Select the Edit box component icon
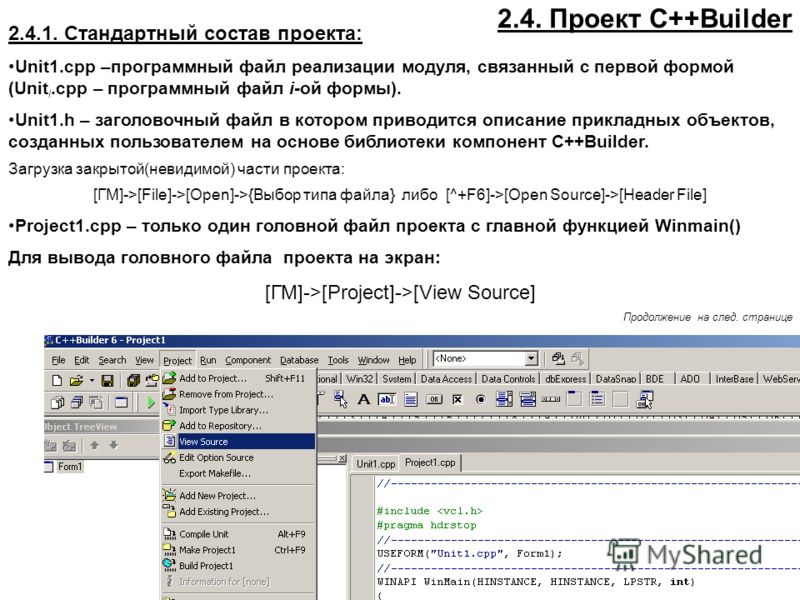 (387, 399)
